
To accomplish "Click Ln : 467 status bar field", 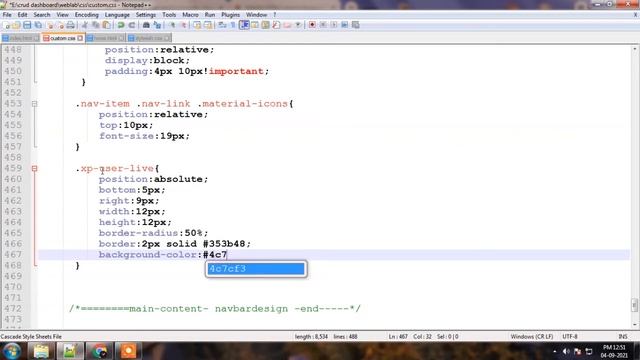I will tap(398, 337).
